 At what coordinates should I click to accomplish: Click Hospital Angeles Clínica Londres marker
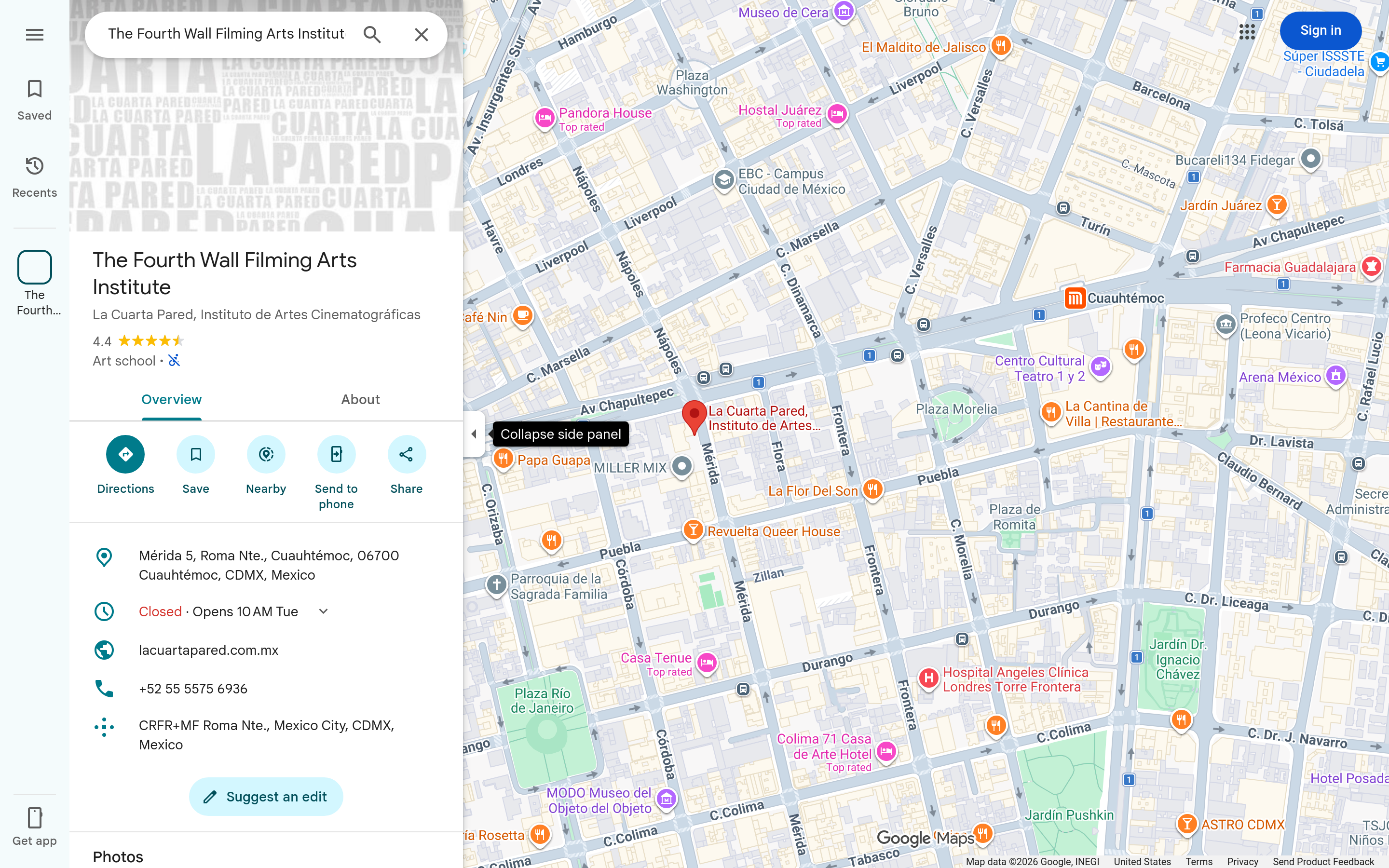[928, 678]
